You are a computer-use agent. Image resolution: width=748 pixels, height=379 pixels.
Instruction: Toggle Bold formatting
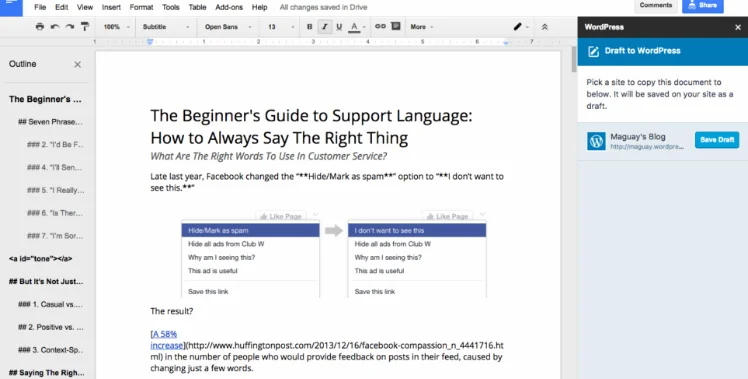(309, 27)
